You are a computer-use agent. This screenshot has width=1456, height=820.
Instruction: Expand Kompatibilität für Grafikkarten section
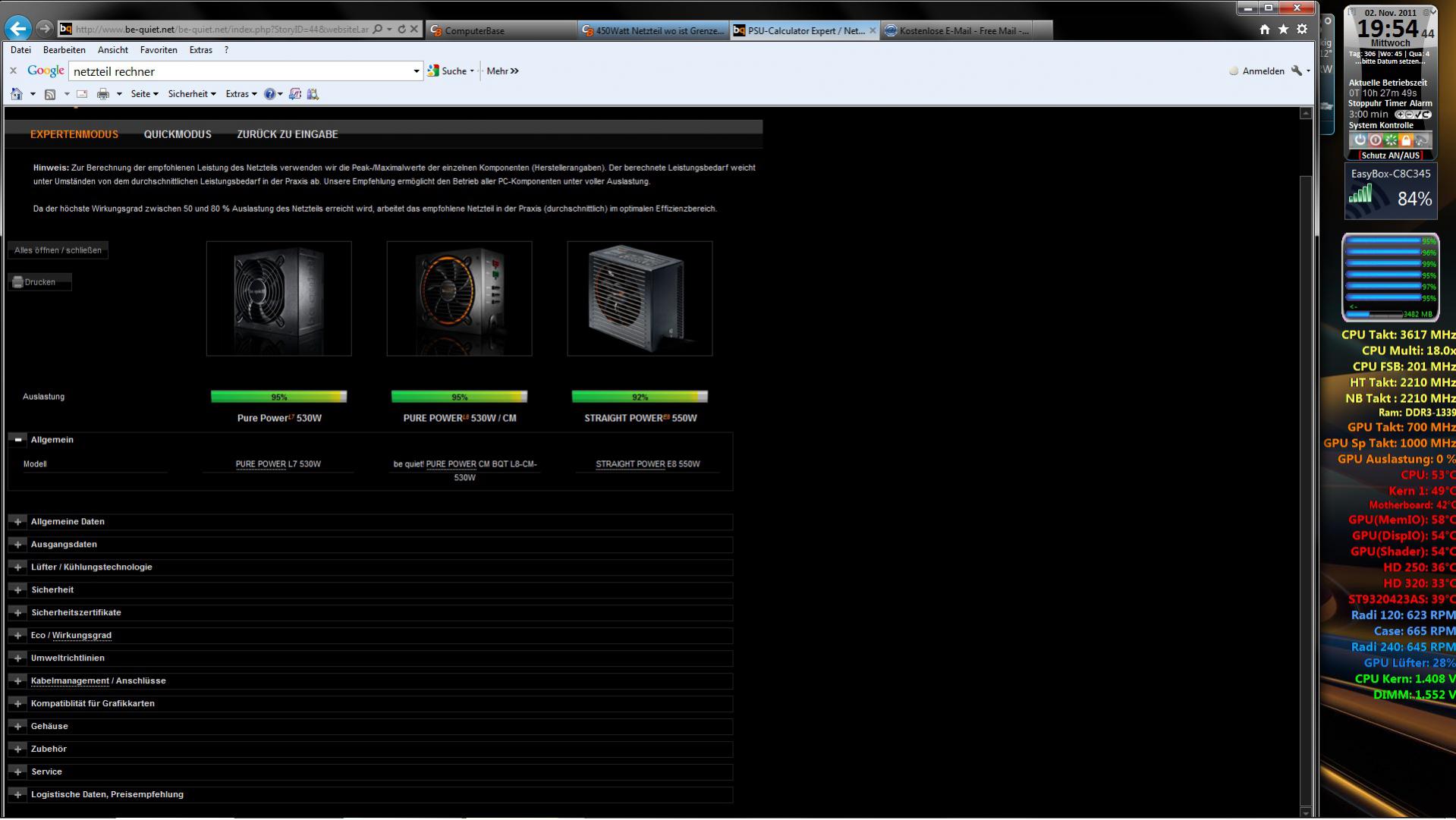tap(18, 704)
